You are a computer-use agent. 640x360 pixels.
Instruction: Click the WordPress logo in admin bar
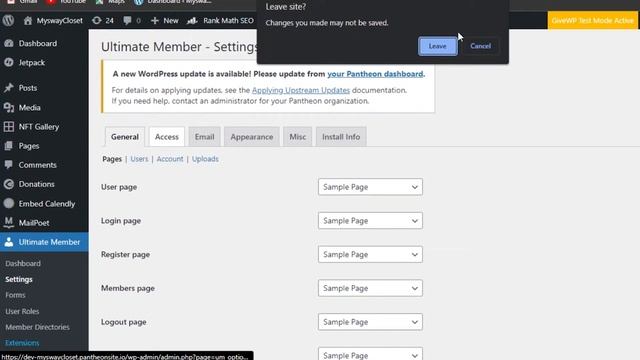point(8,20)
